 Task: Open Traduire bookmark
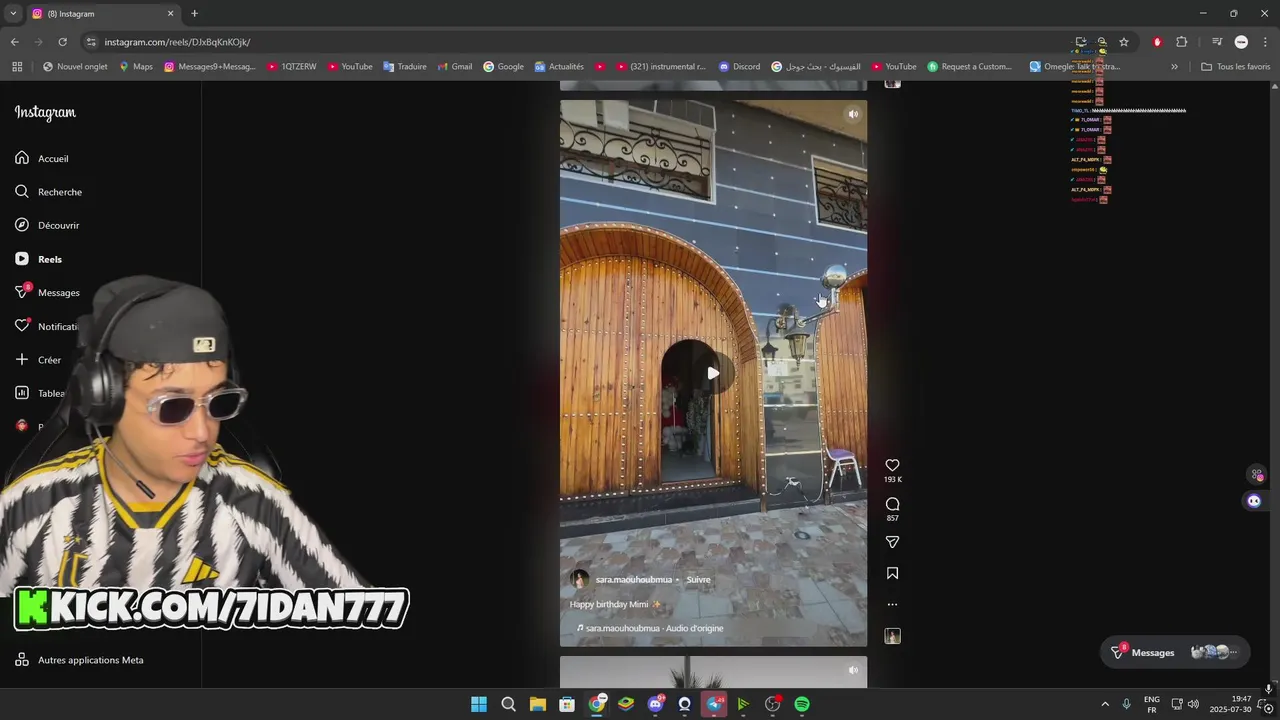[405, 67]
